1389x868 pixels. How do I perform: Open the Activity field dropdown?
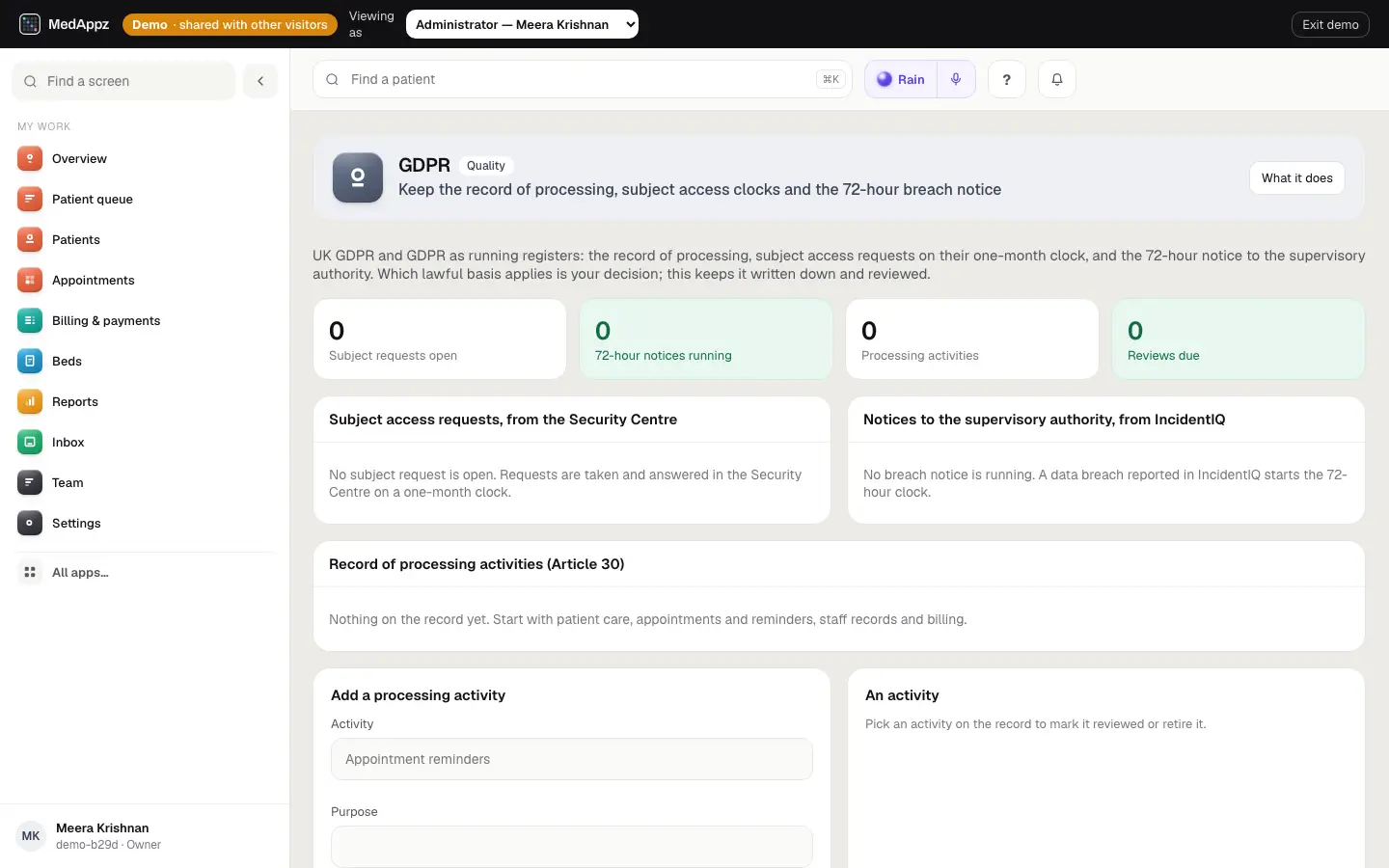point(571,759)
